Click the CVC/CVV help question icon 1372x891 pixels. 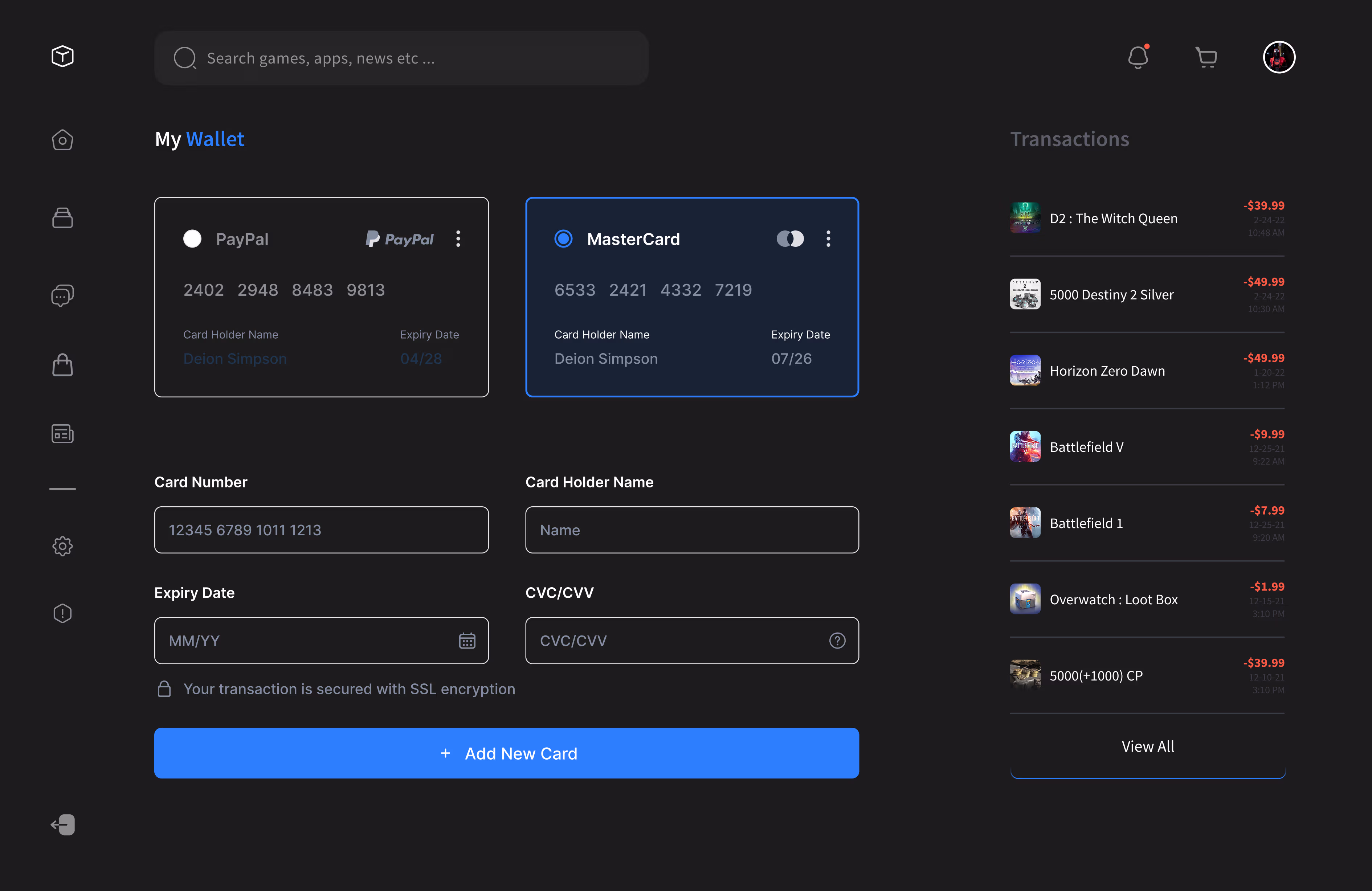pos(837,640)
